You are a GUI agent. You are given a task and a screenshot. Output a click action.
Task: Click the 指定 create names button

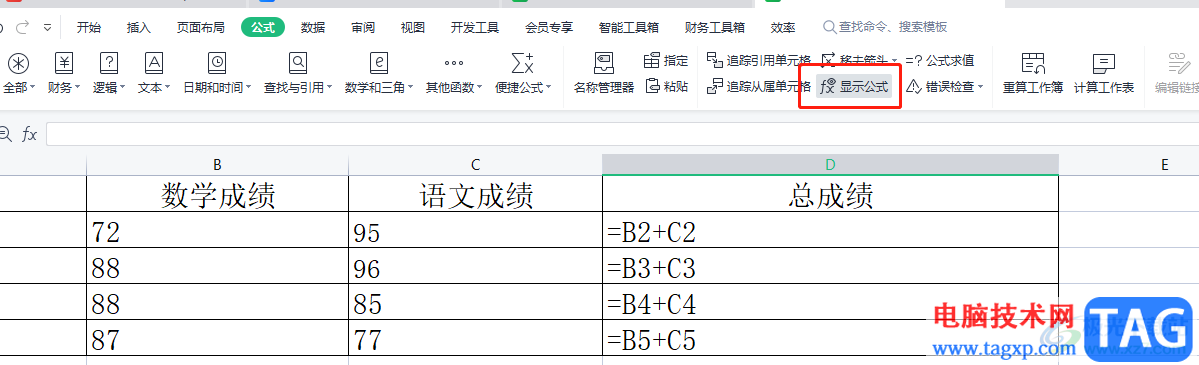[x=666, y=60]
